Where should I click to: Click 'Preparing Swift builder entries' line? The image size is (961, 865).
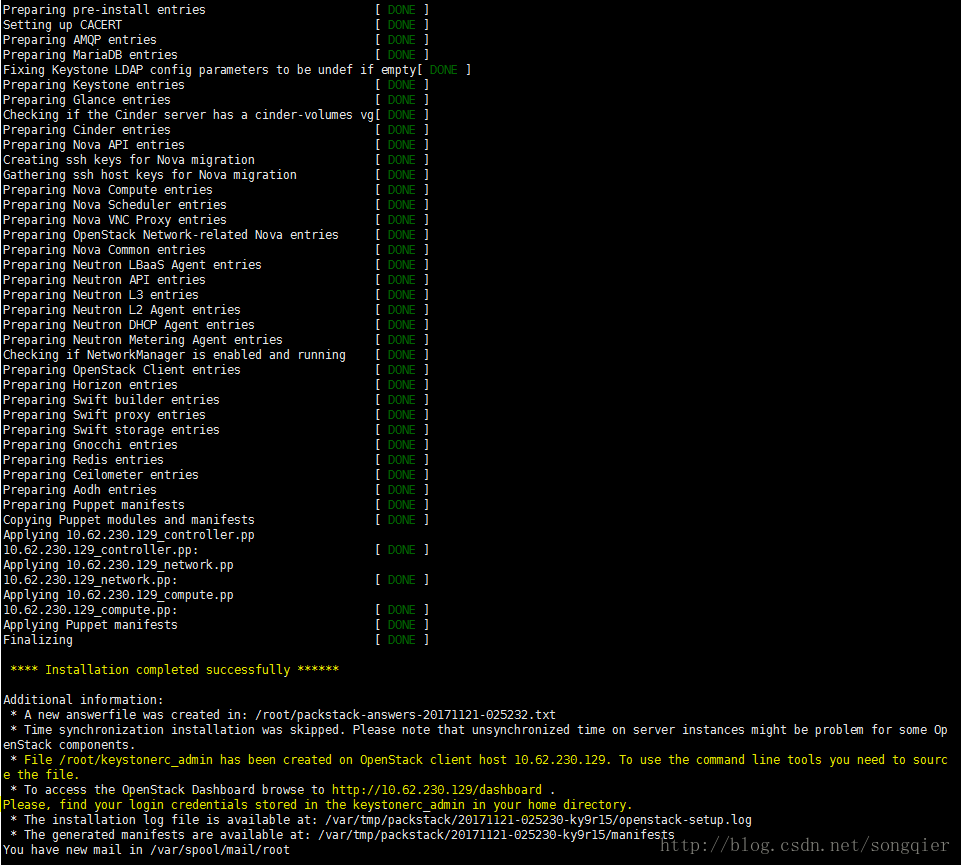coord(112,400)
